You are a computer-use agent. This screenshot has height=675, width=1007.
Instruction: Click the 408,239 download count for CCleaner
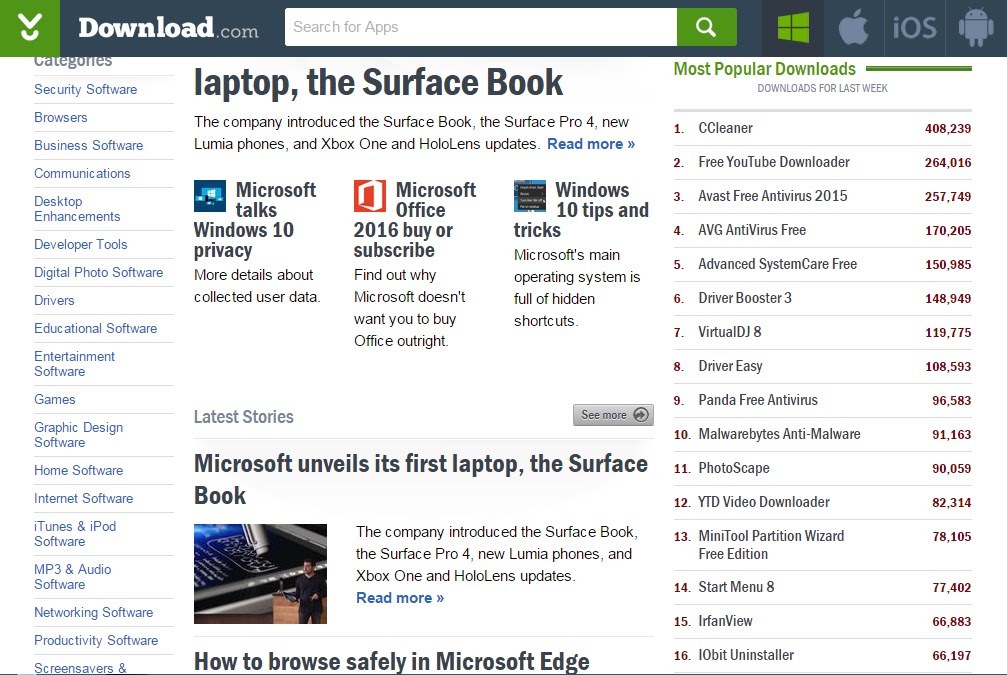[948, 128]
